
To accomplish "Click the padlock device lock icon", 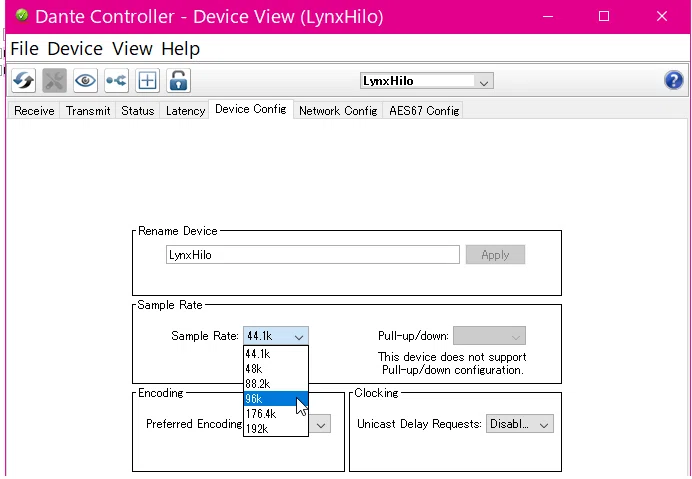I will 178,81.
